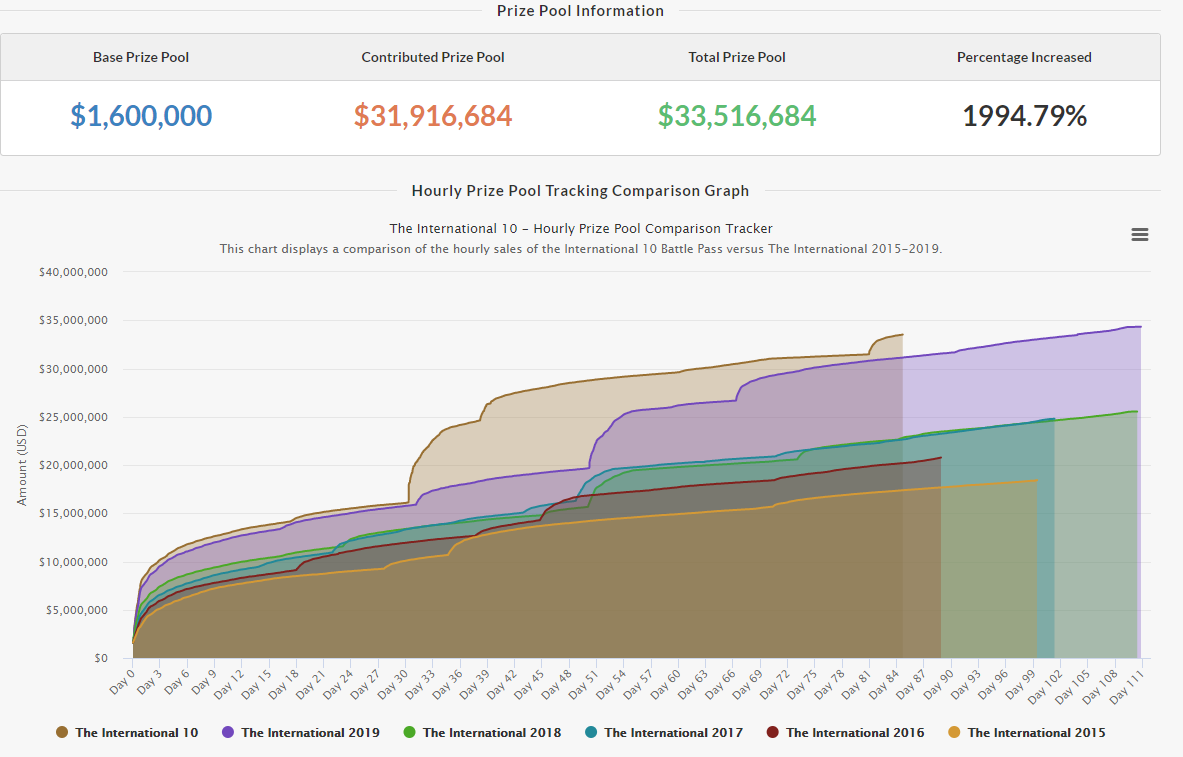Click the 1994.79% percentage value
This screenshot has height=757, width=1183.
pyautogui.click(x=1025, y=115)
